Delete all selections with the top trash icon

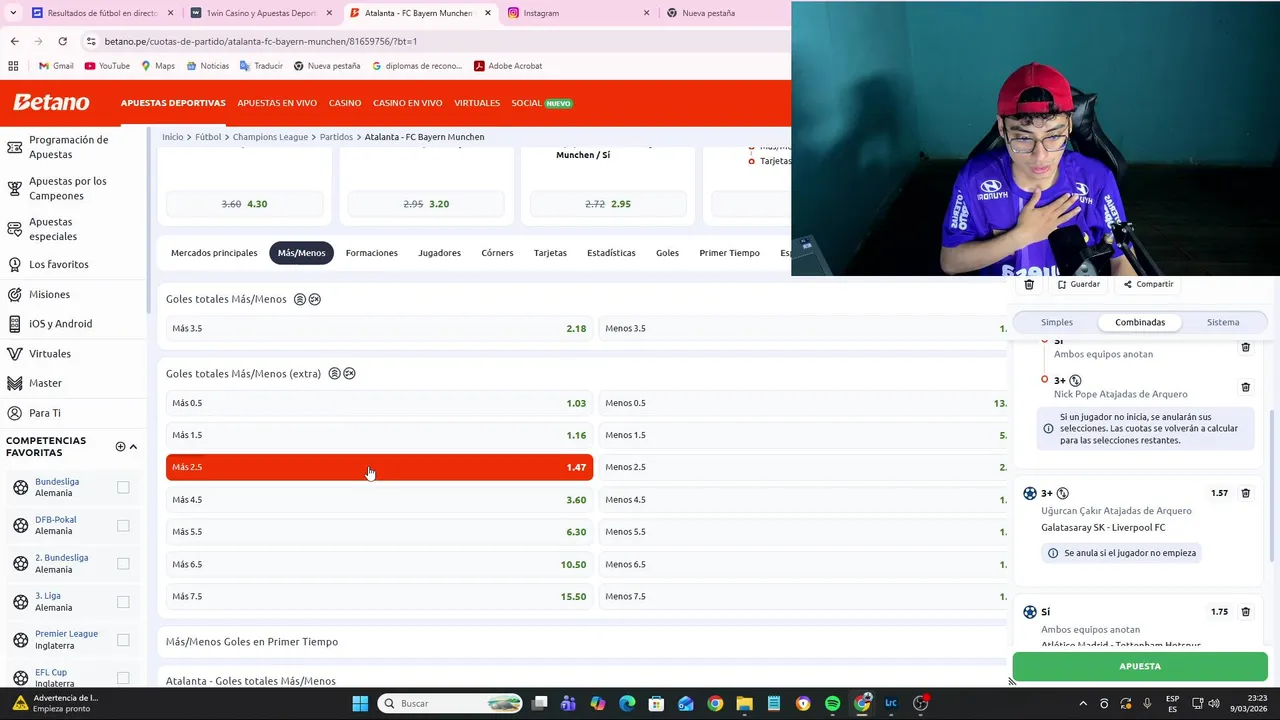(x=1029, y=284)
